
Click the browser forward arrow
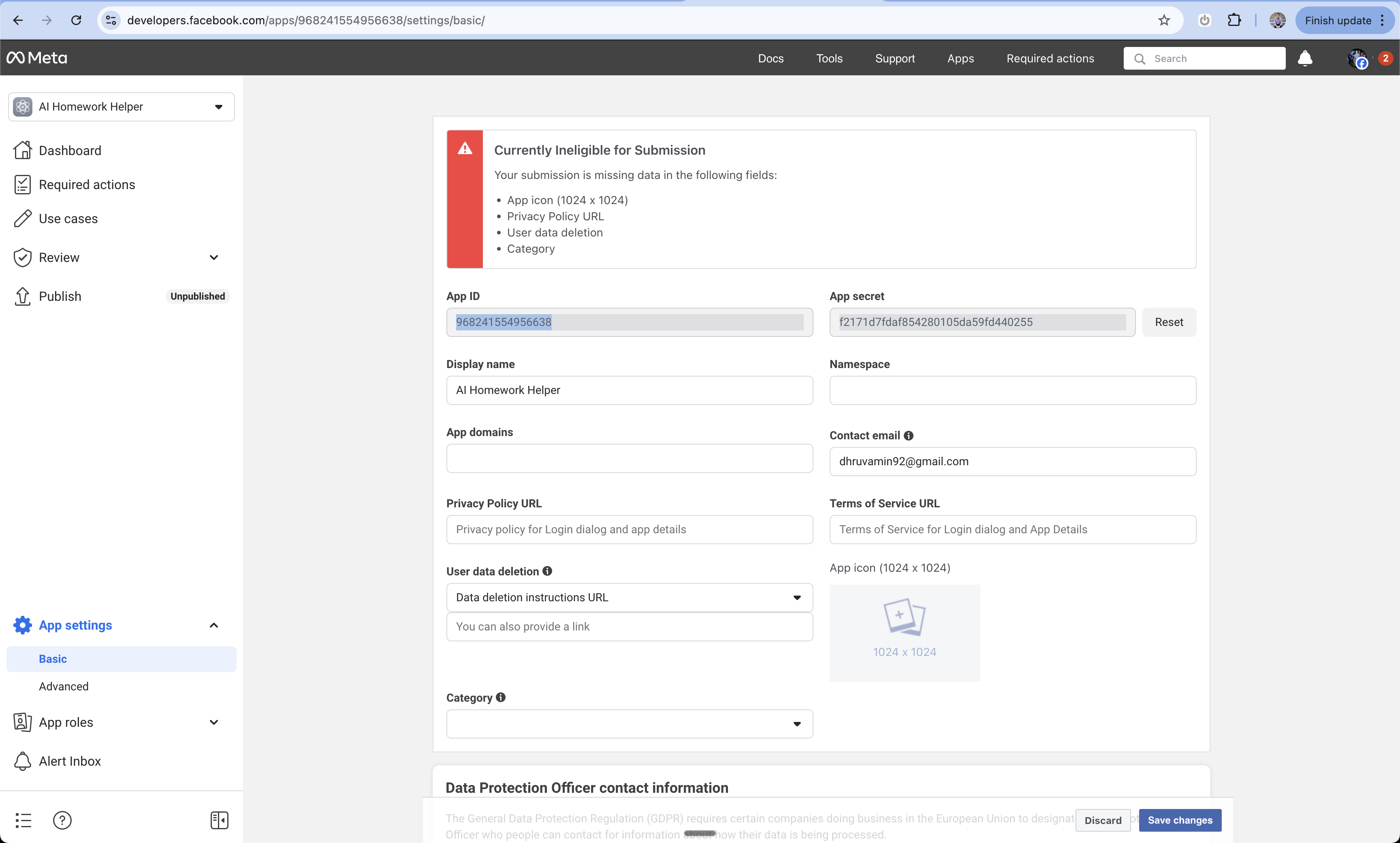[47, 21]
